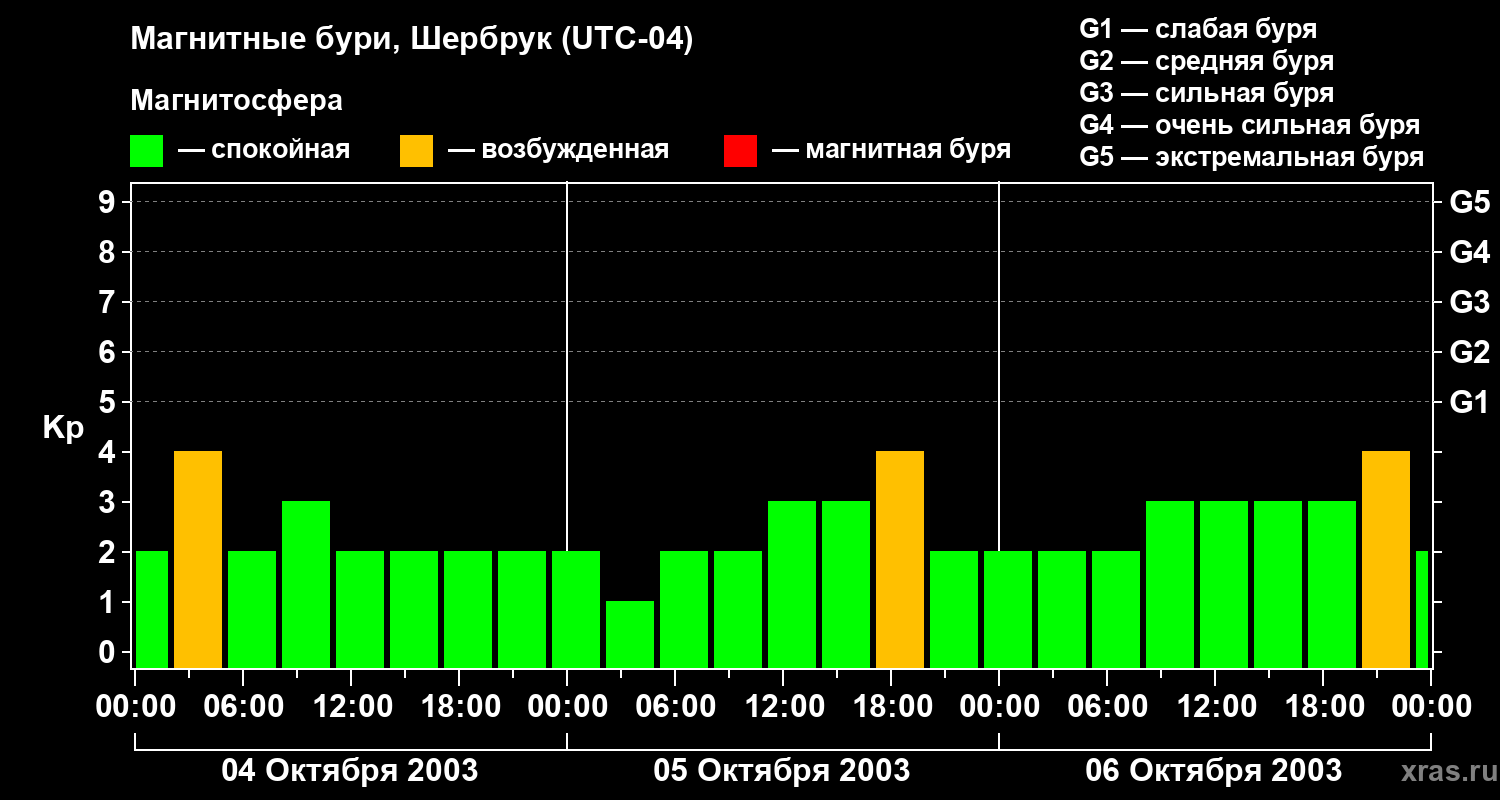Image resolution: width=1500 pixels, height=800 pixels.
Task: Click the '— возбужденная' legend label
Action: (559, 150)
